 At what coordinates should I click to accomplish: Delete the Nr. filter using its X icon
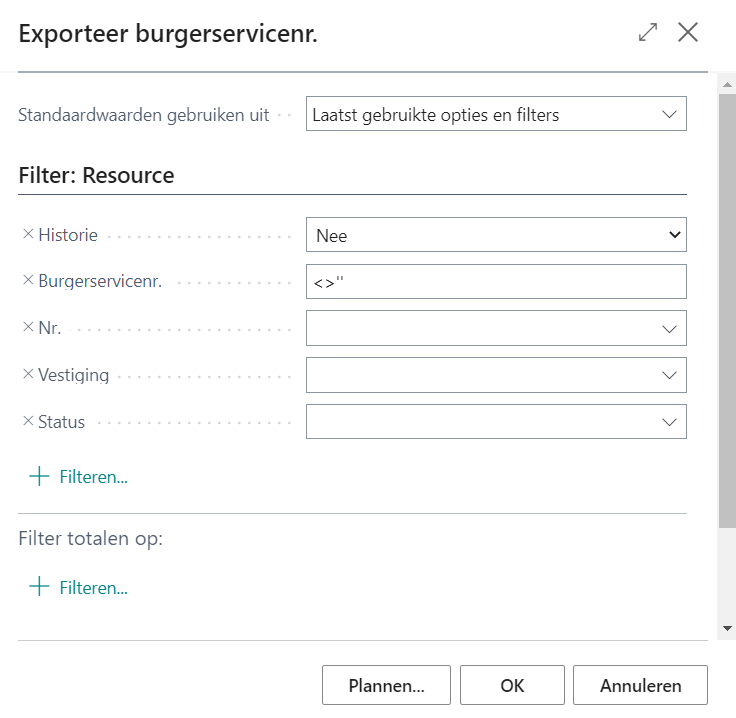coord(28,328)
